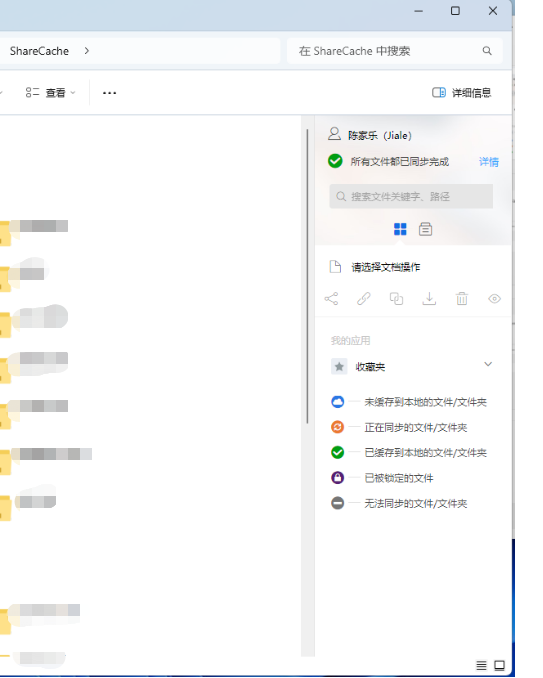Click the copy document icon
Viewport: 543px width, 678px height.
click(x=396, y=299)
